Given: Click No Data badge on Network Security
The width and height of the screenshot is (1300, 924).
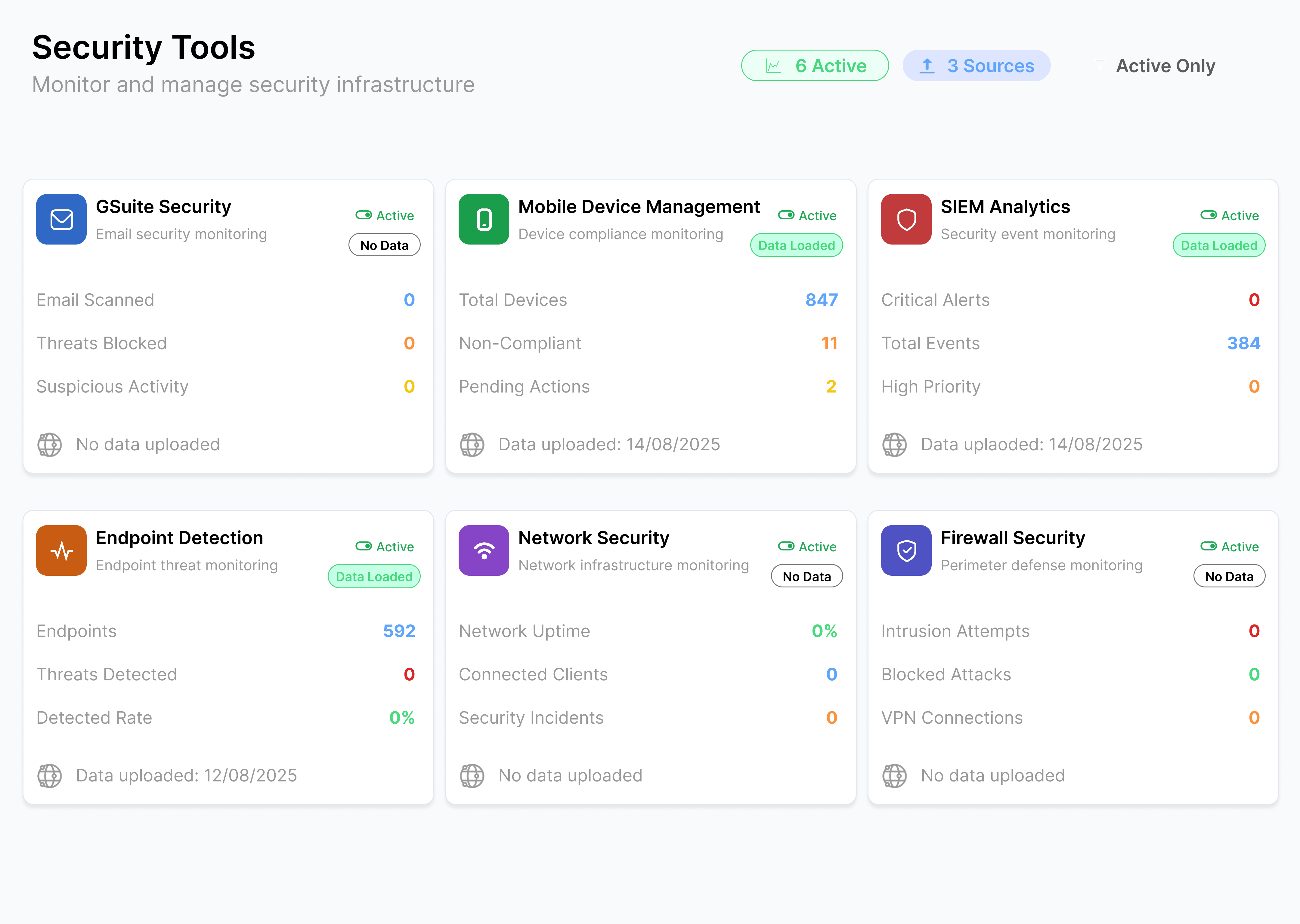Looking at the screenshot, I should [806, 576].
